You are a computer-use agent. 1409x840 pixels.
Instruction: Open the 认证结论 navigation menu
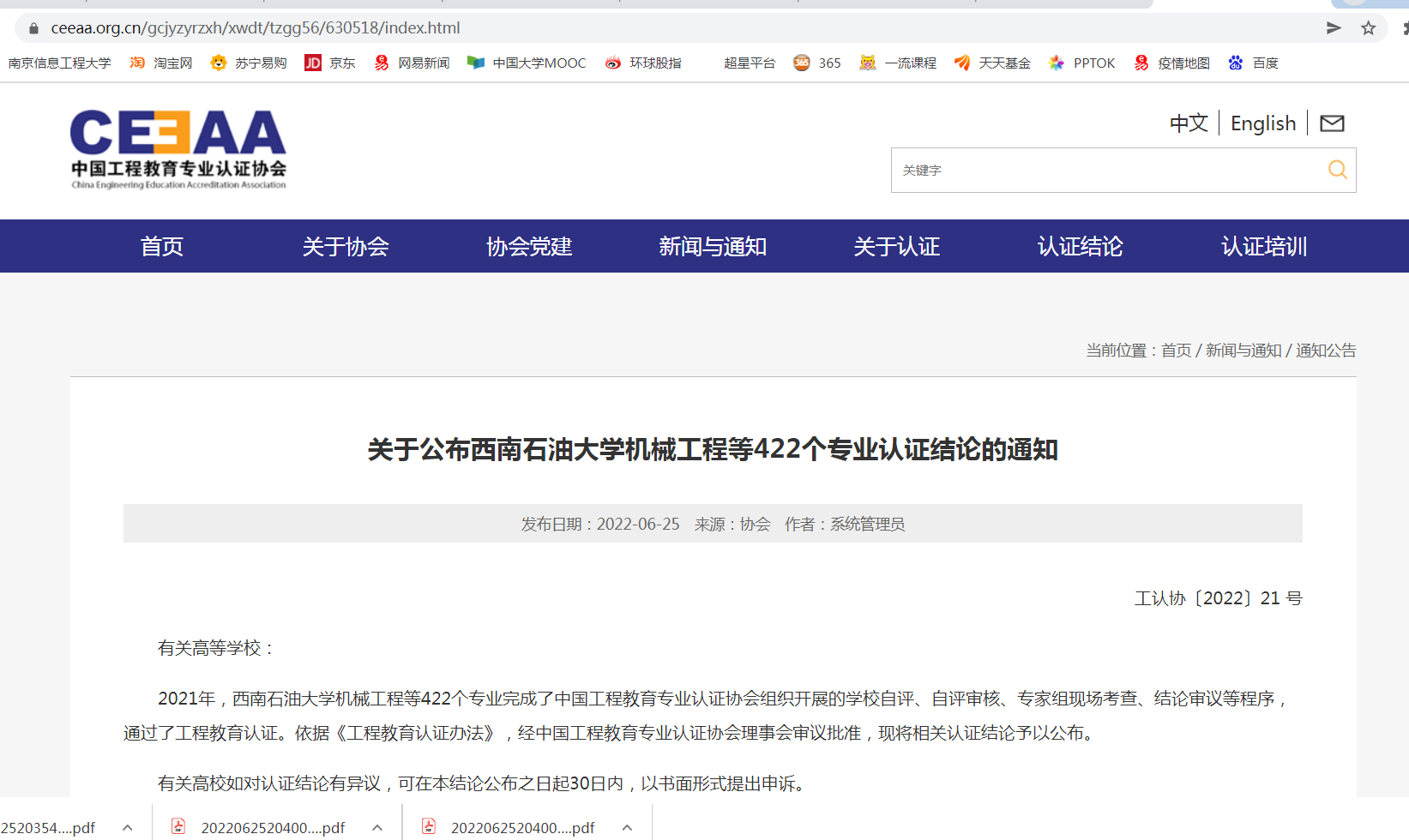pyautogui.click(x=1080, y=247)
